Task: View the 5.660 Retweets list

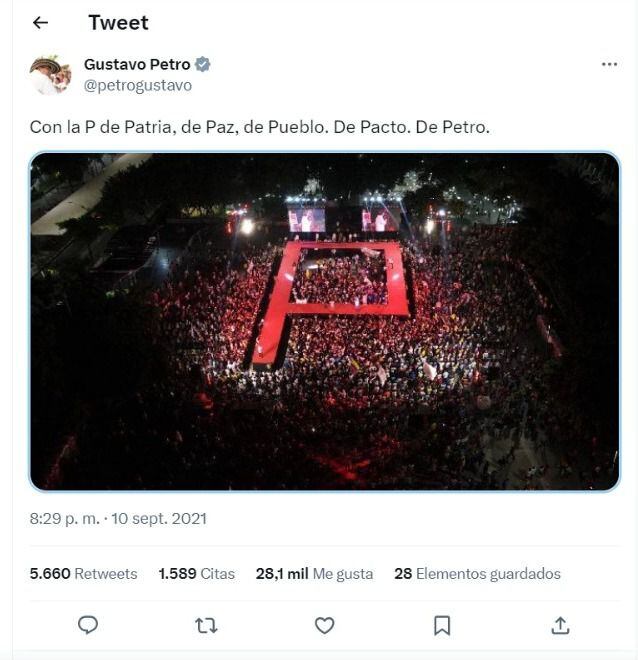Action: coord(84,574)
